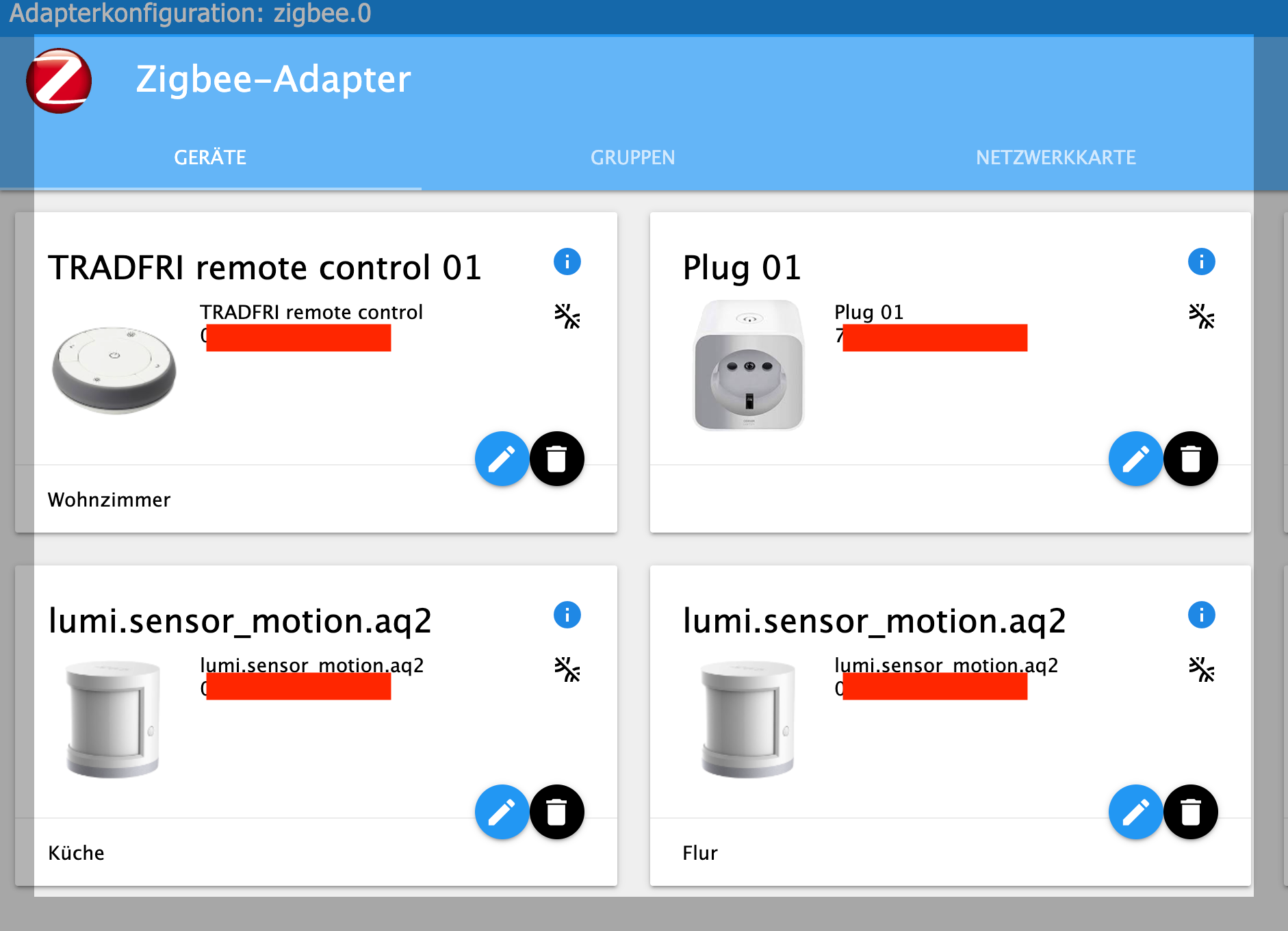Edit the Flur motion sensor
This screenshot has width=1288, height=931.
[1135, 812]
